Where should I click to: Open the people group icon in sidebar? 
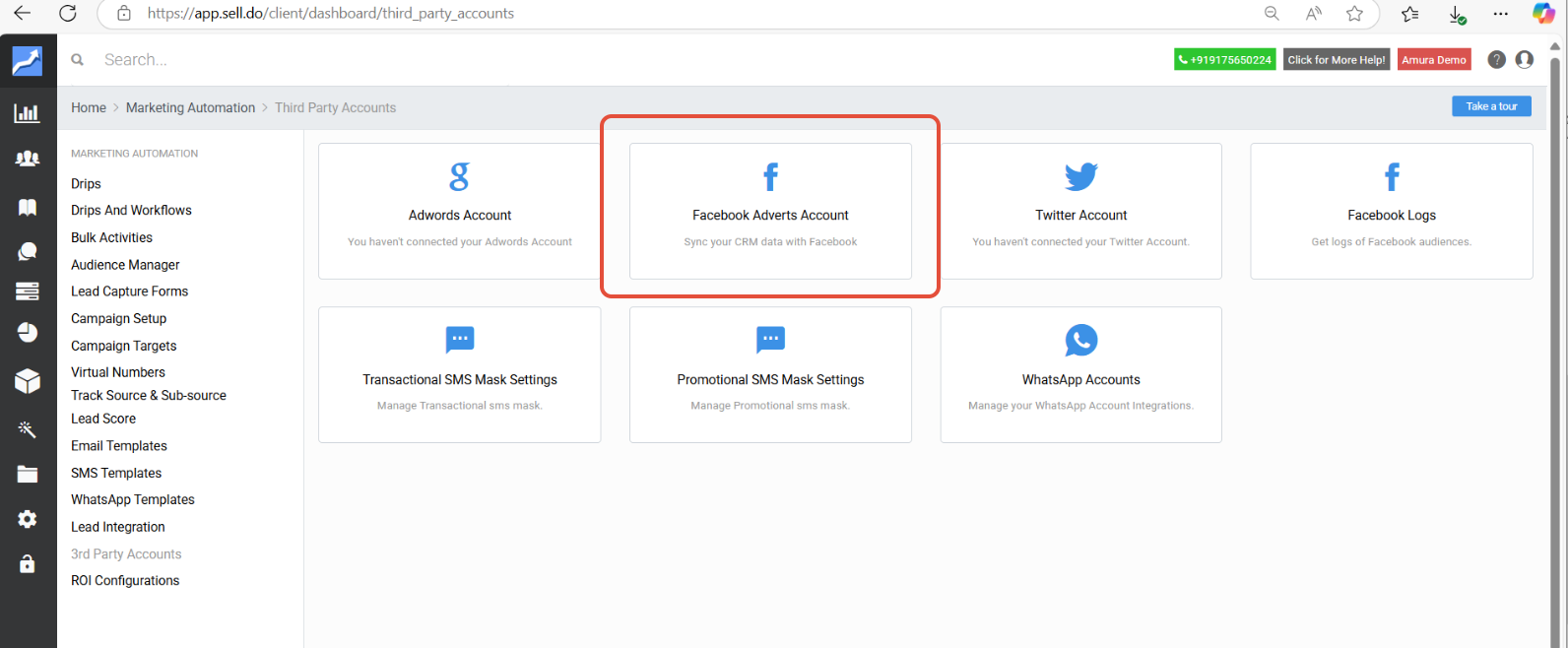coord(27,159)
